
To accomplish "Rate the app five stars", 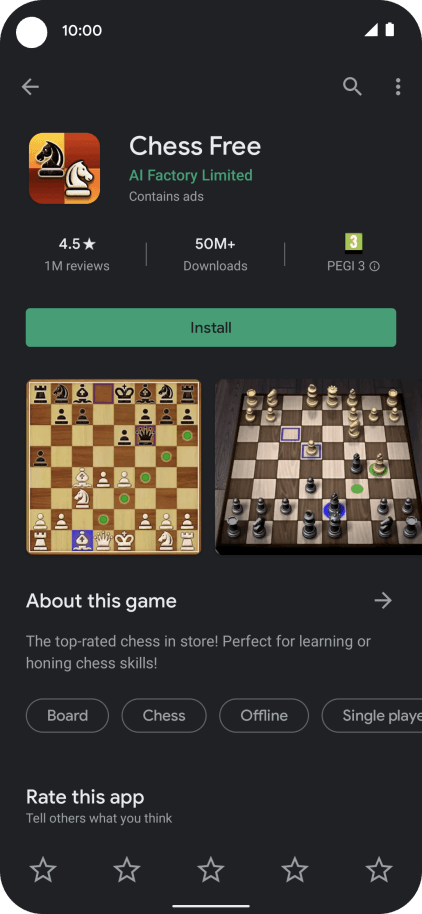I will 379,870.
